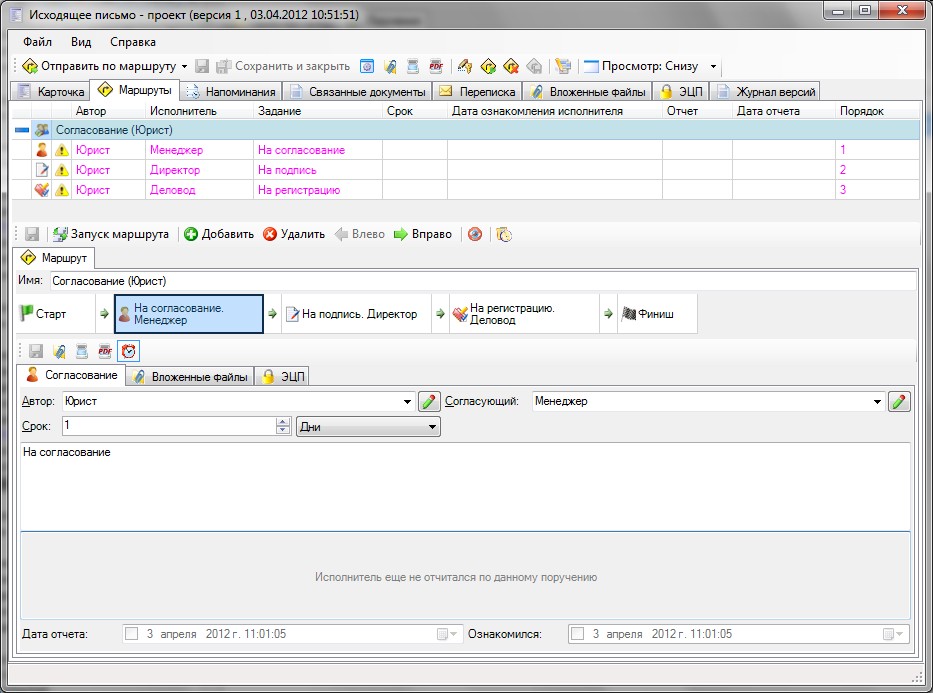Click the red Delete (Удалить) icon
The image size is (933, 693).
(270, 234)
